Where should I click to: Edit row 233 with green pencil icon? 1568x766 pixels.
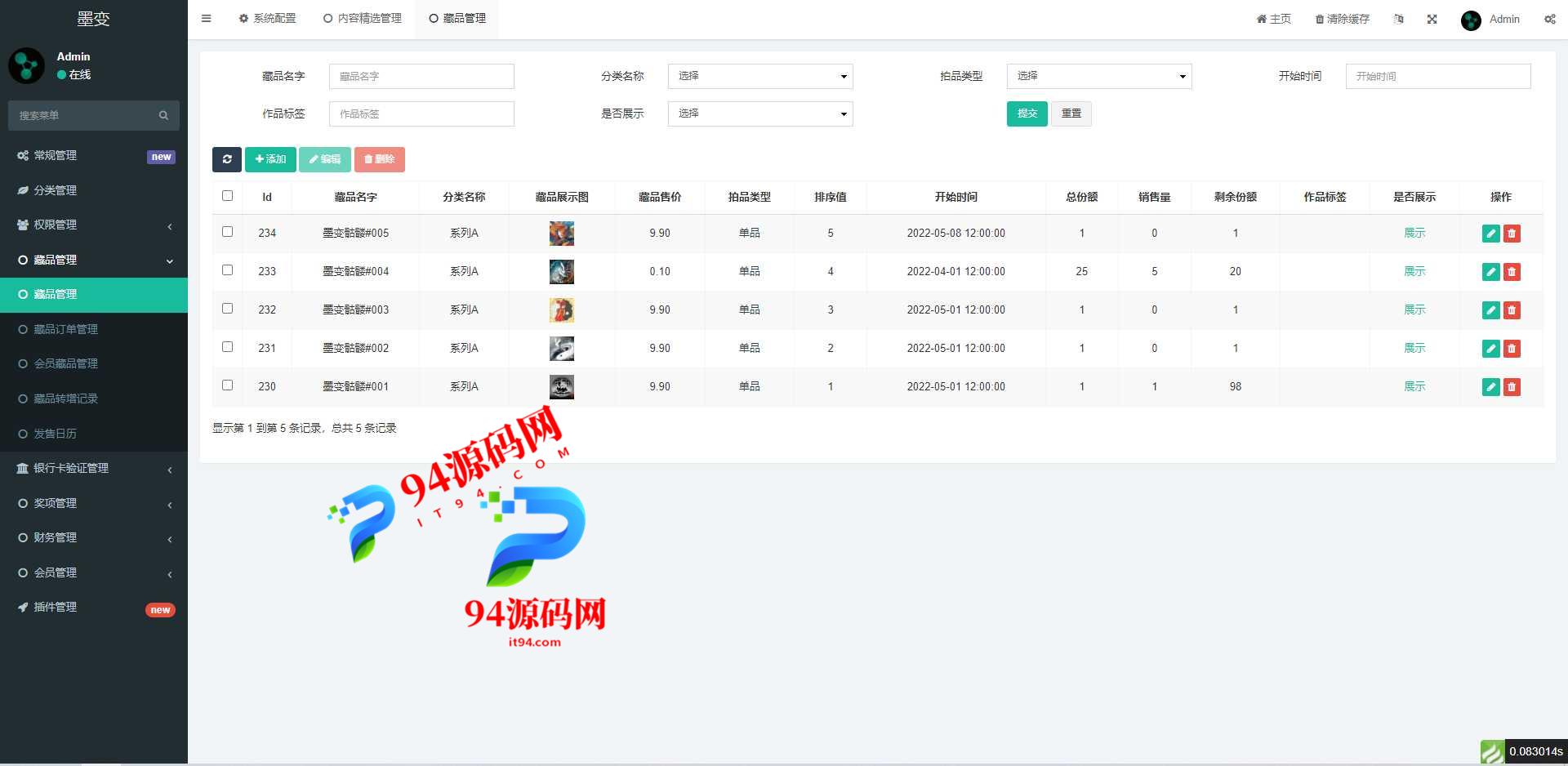[x=1490, y=272]
